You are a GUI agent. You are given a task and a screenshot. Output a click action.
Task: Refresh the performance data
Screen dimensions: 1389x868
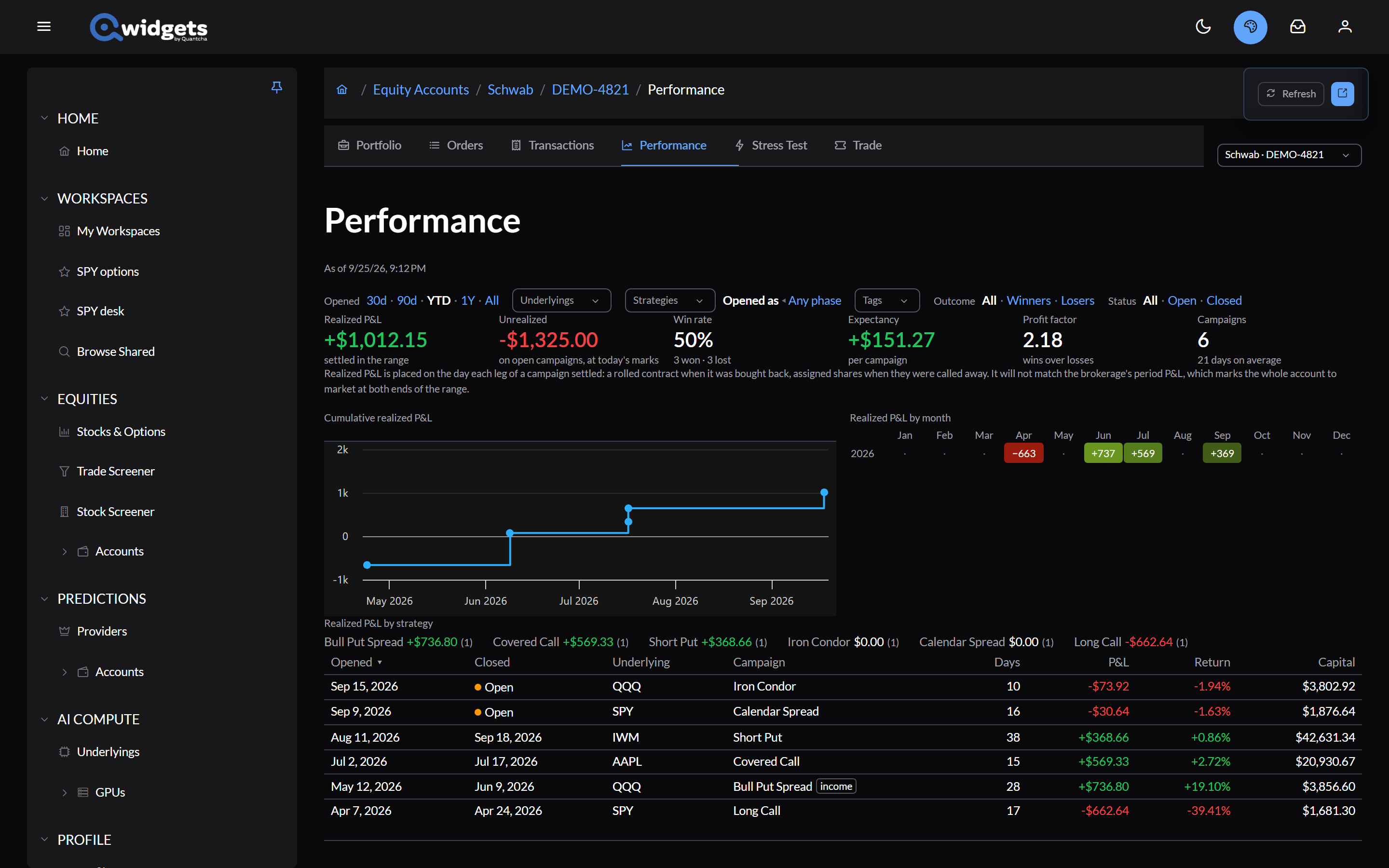[x=1291, y=94]
